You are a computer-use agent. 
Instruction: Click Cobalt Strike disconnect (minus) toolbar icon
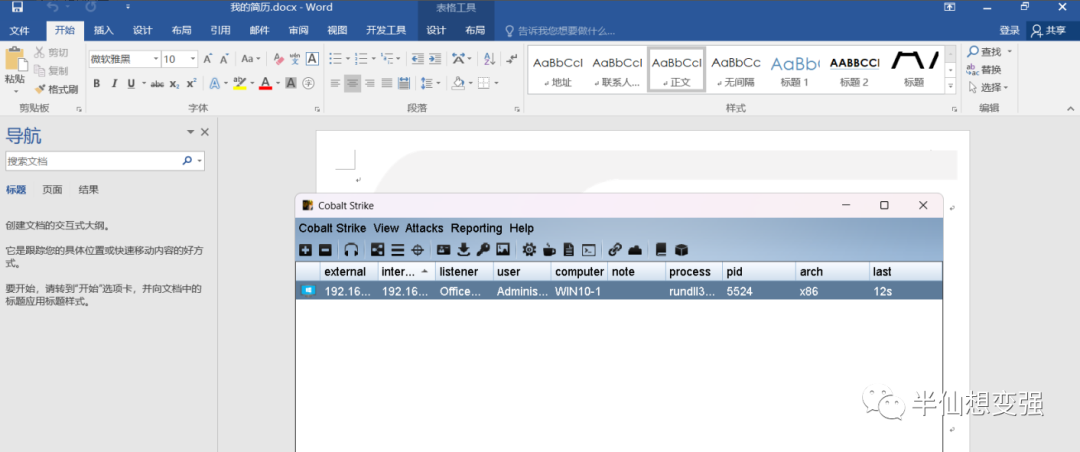(x=325, y=249)
